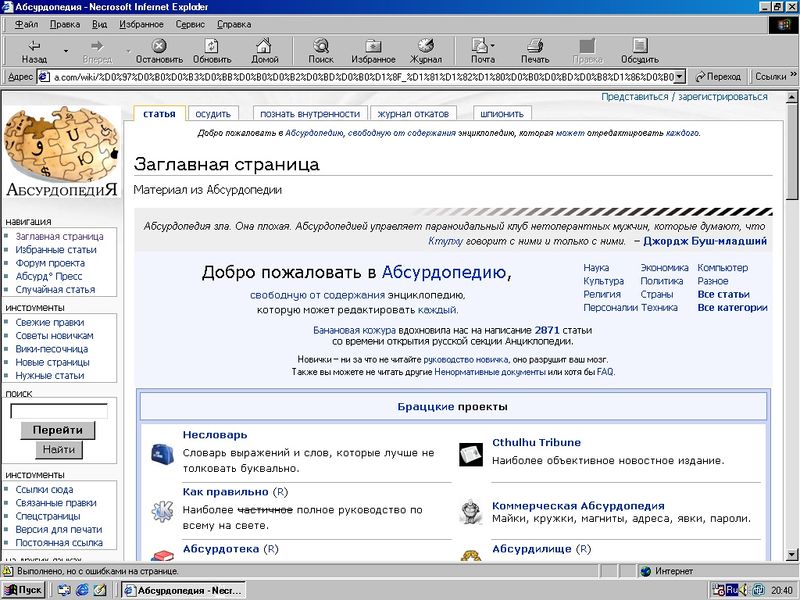
Task: Open Избранное (Favorites) from the toolbar
Action: 372,48
